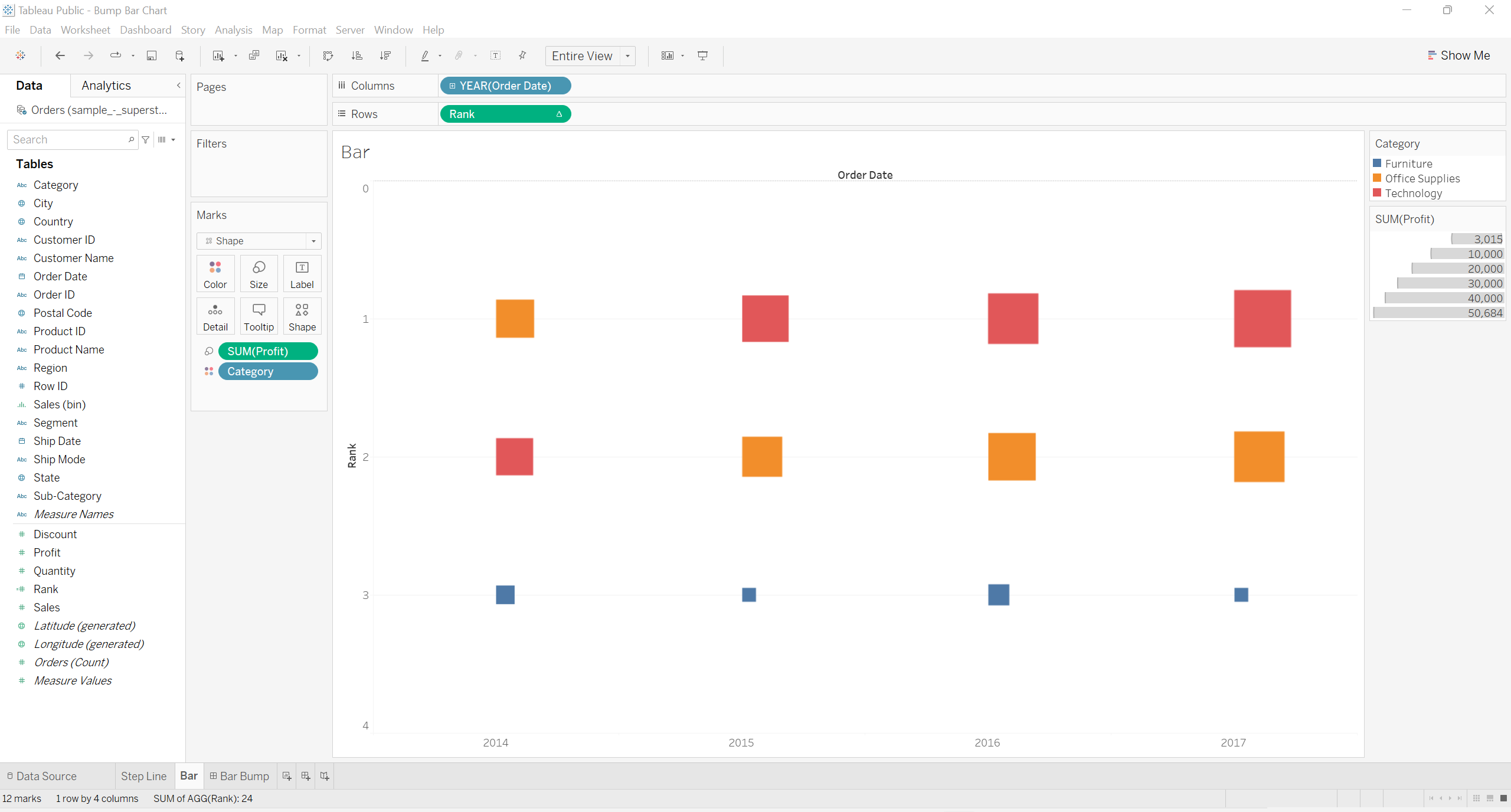The height and width of the screenshot is (812, 1511).
Task: Click the Save icon in toolbar
Action: [x=152, y=55]
